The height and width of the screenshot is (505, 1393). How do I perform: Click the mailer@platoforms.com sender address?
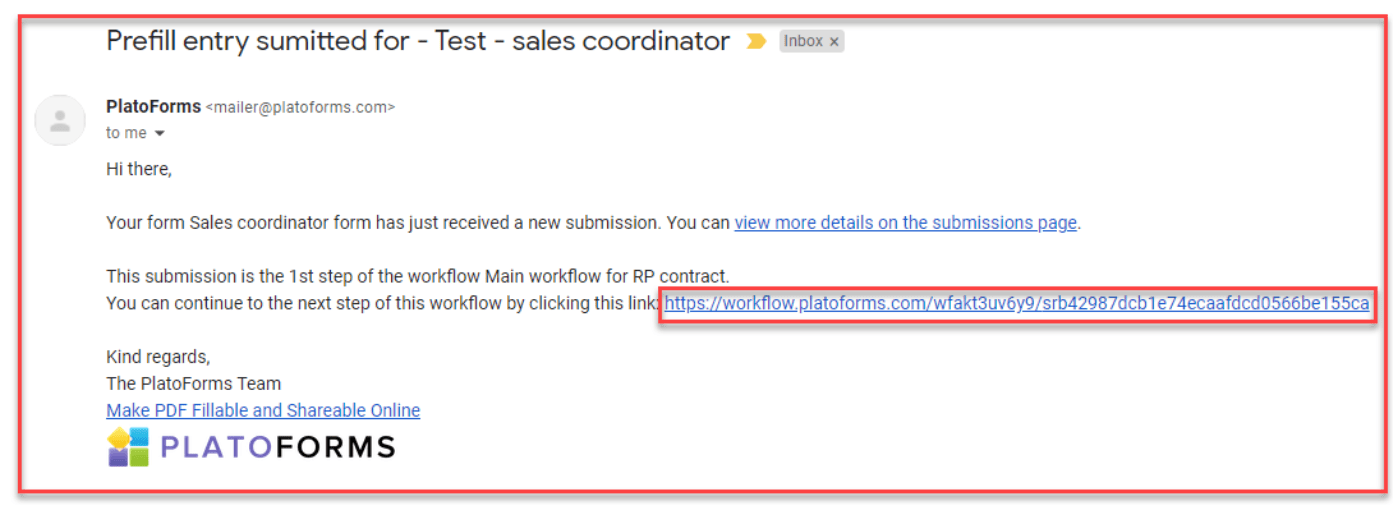tap(300, 107)
